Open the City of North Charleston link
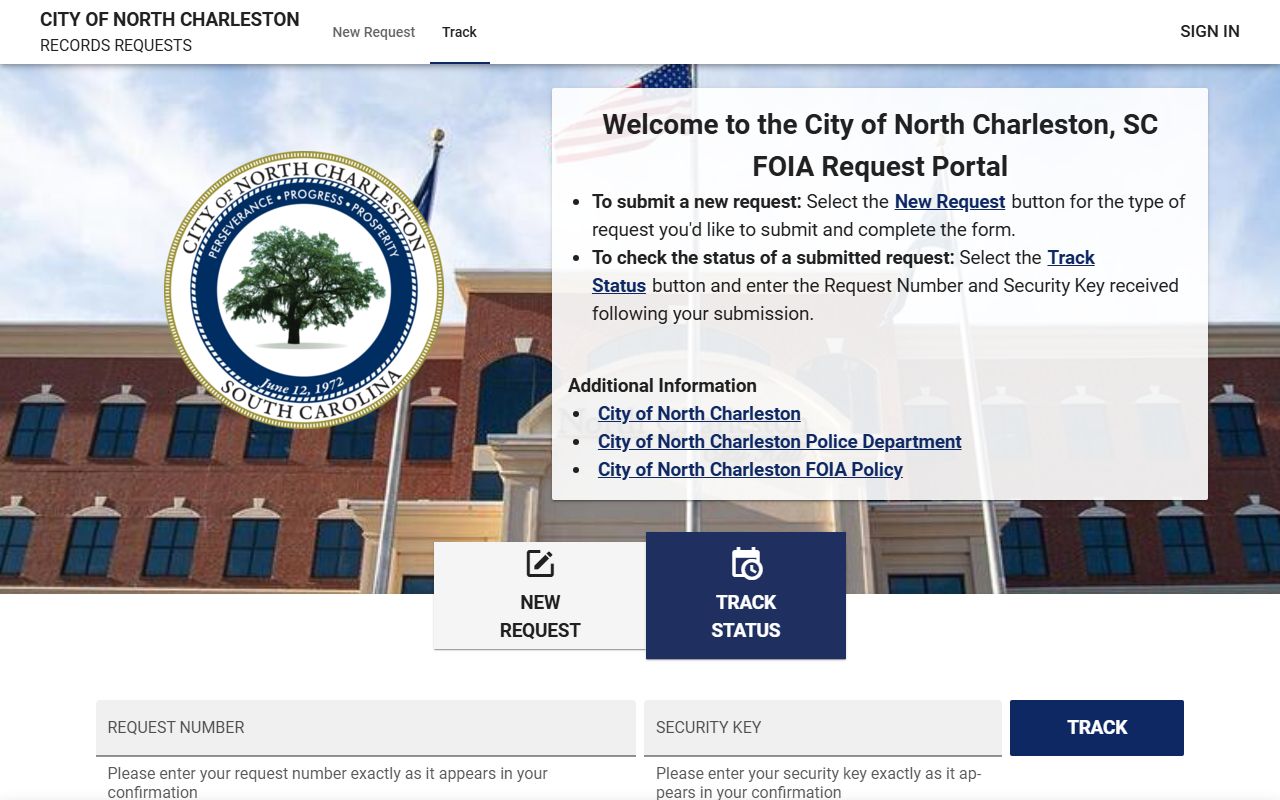The height and width of the screenshot is (800, 1280). [x=699, y=414]
